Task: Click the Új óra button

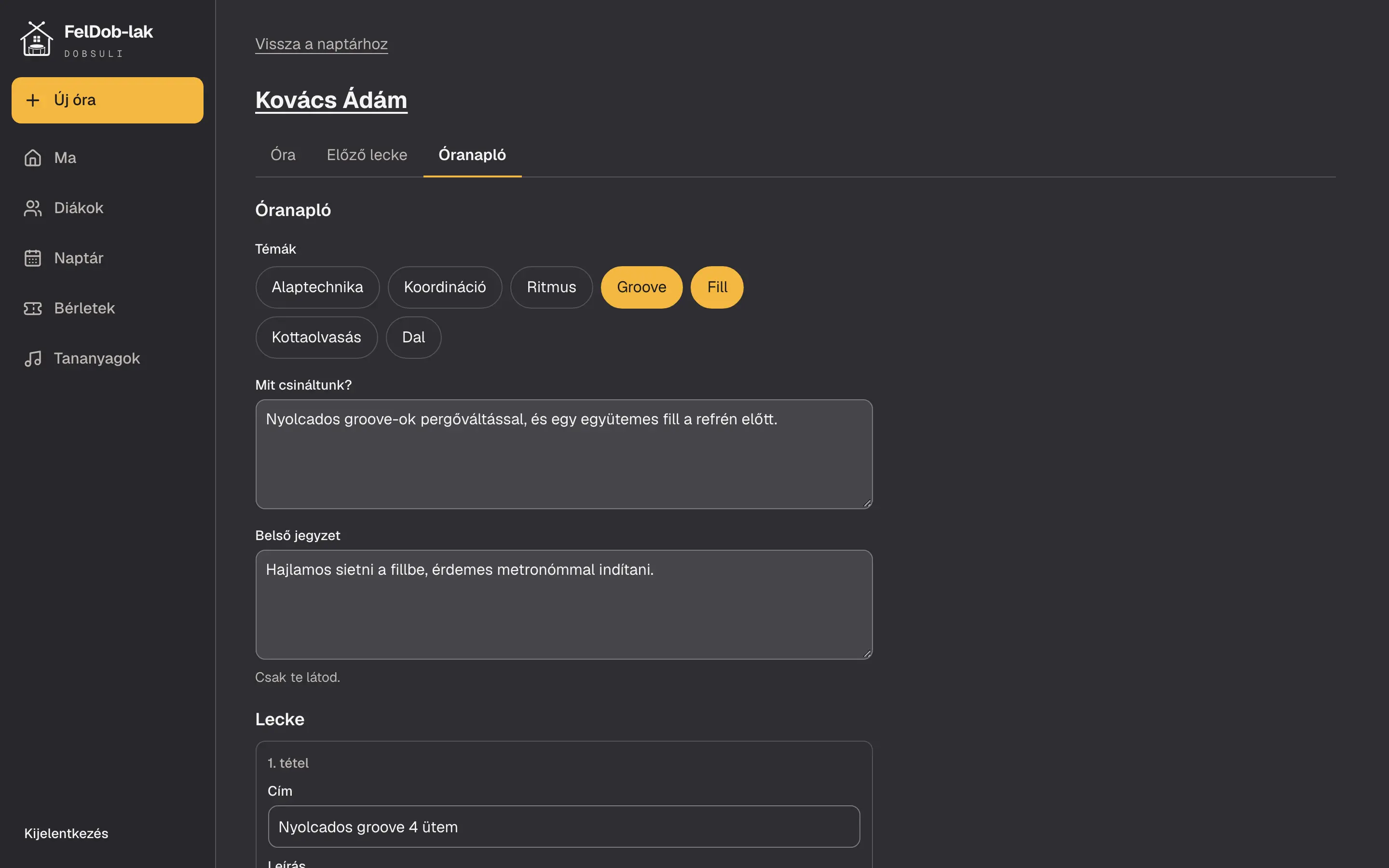Action: click(x=108, y=100)
